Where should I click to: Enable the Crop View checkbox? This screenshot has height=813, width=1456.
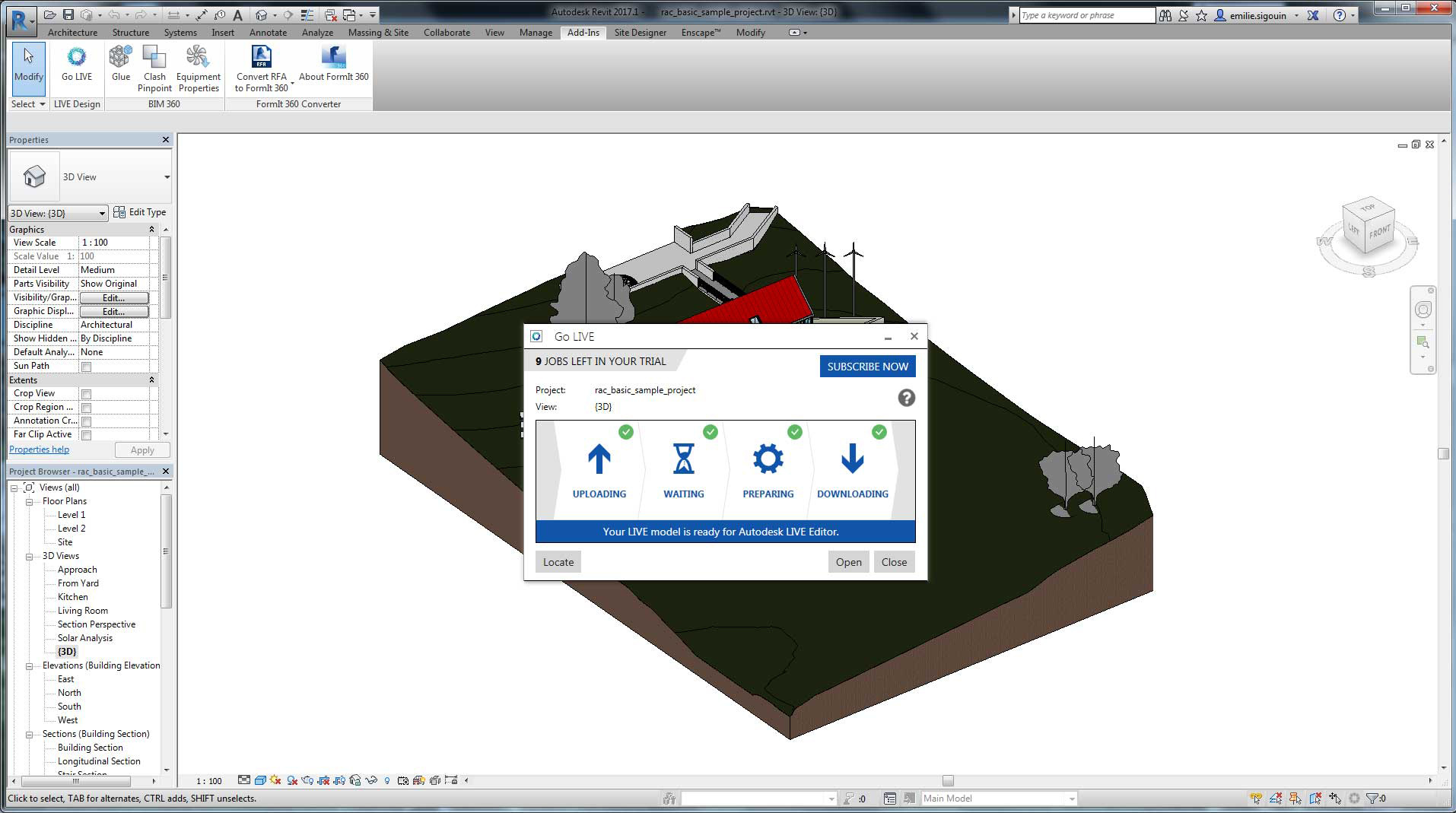point(87,393)
